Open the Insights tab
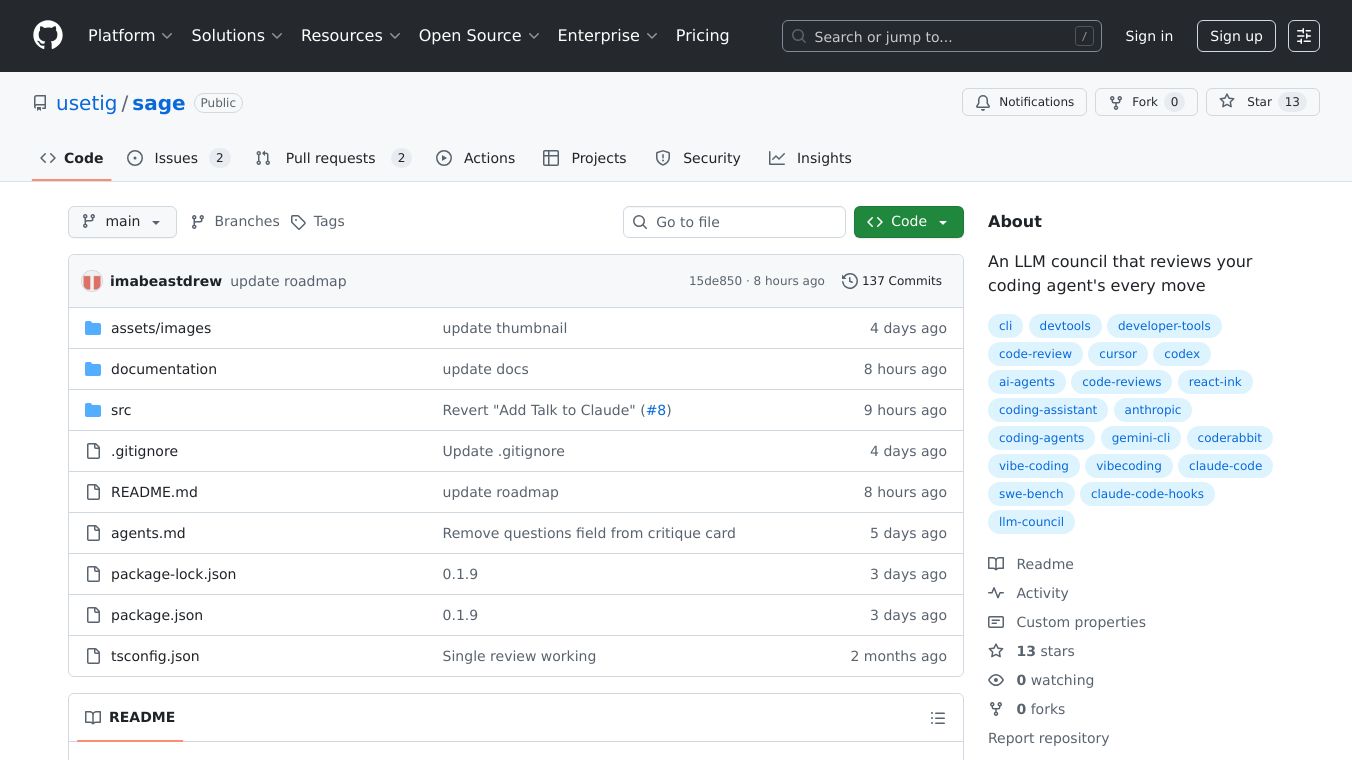 (x=810, y=158)
